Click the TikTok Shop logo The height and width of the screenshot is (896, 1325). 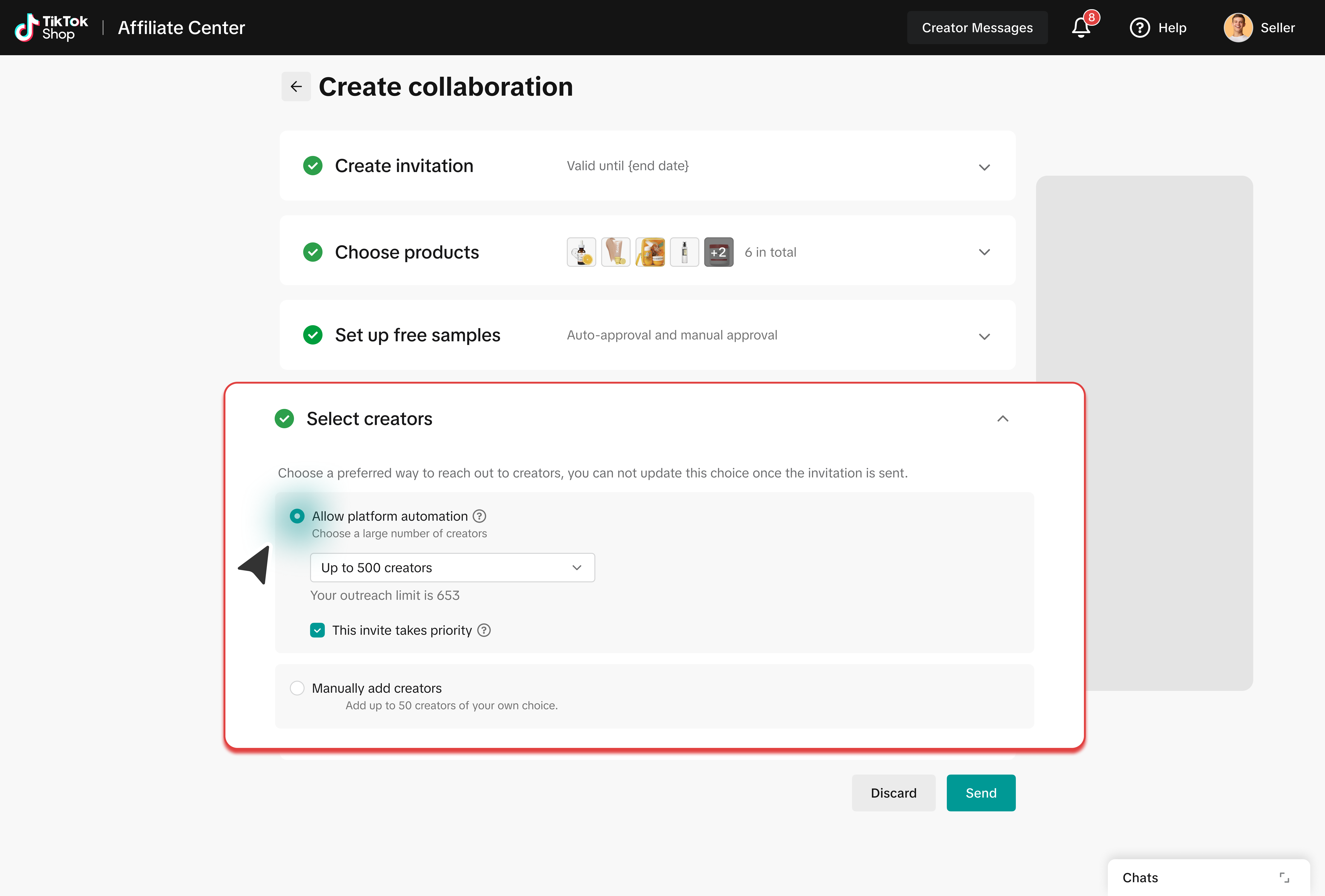tap(51, 27)
